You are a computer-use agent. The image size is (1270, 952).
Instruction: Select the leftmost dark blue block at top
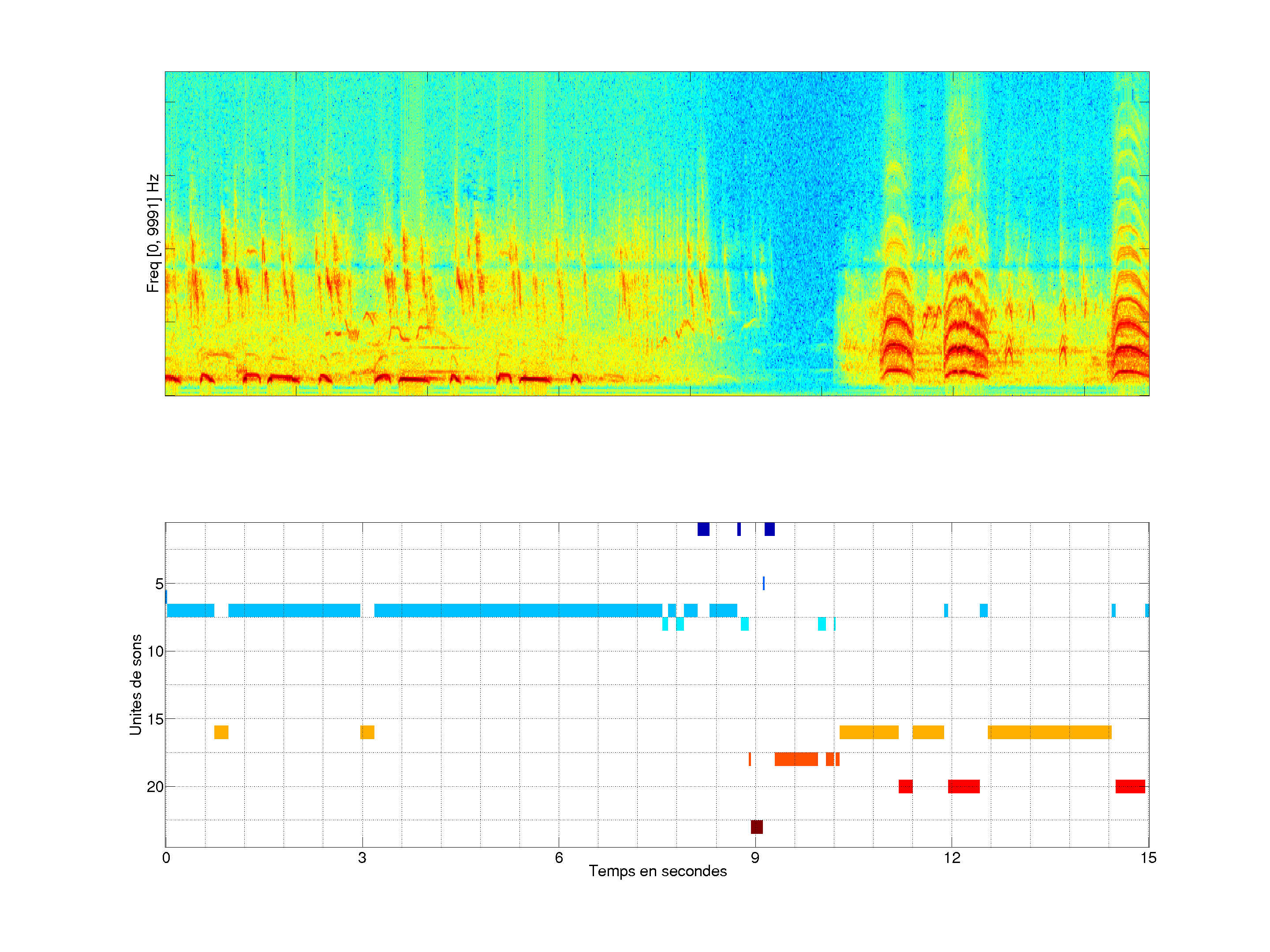[x=703, y=529]
